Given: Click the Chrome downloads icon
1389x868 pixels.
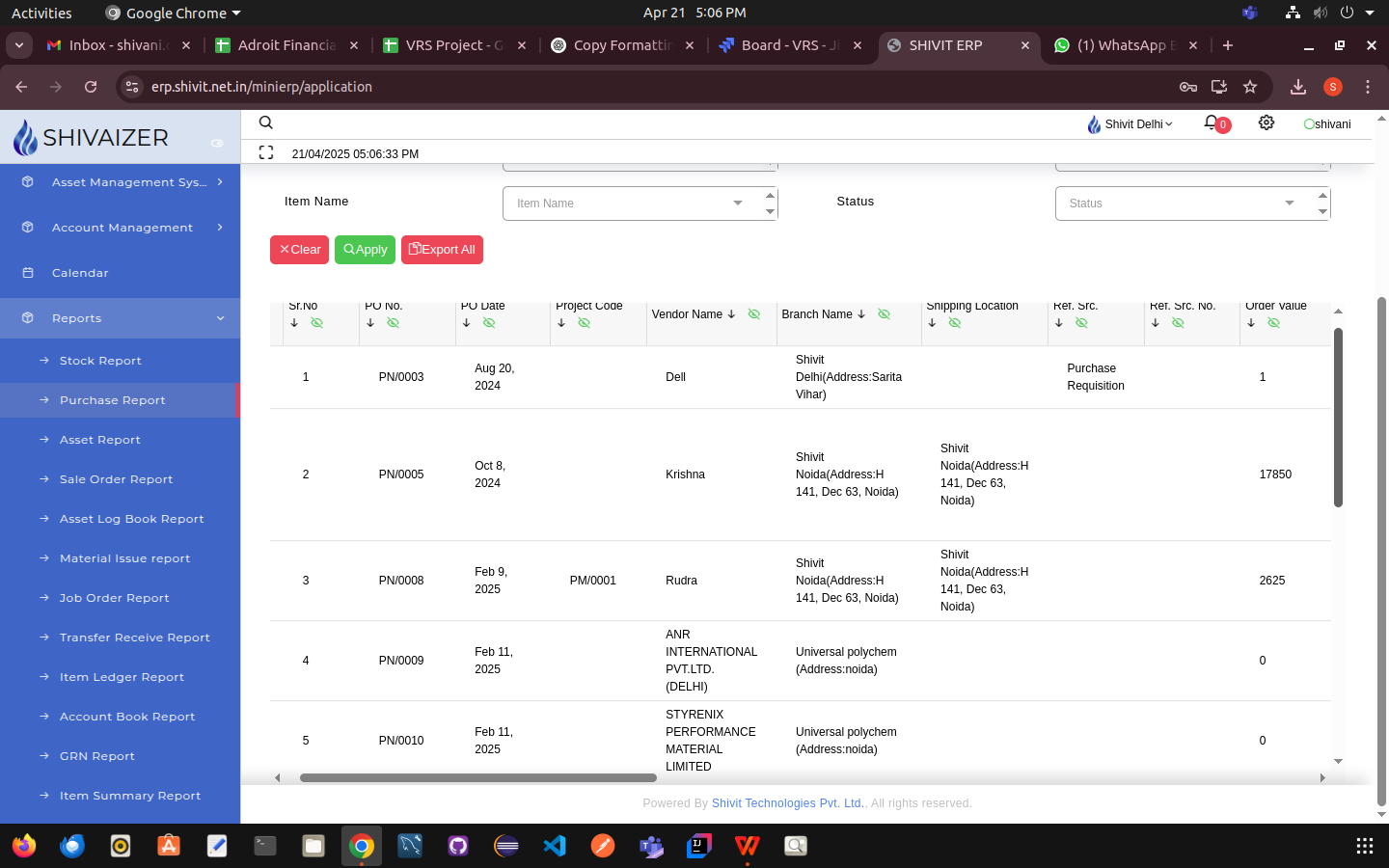Looking at the screenshot, I should point(1298,87).
